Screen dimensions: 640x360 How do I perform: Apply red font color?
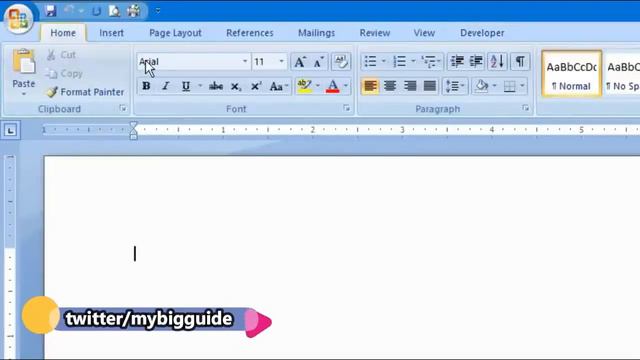point(333,86)
